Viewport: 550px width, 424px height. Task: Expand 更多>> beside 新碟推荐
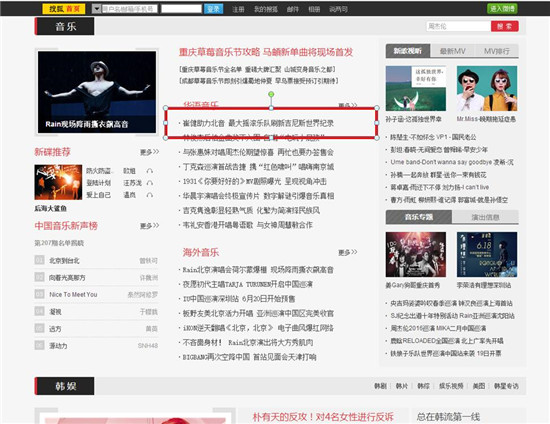(x=150, y=152)
